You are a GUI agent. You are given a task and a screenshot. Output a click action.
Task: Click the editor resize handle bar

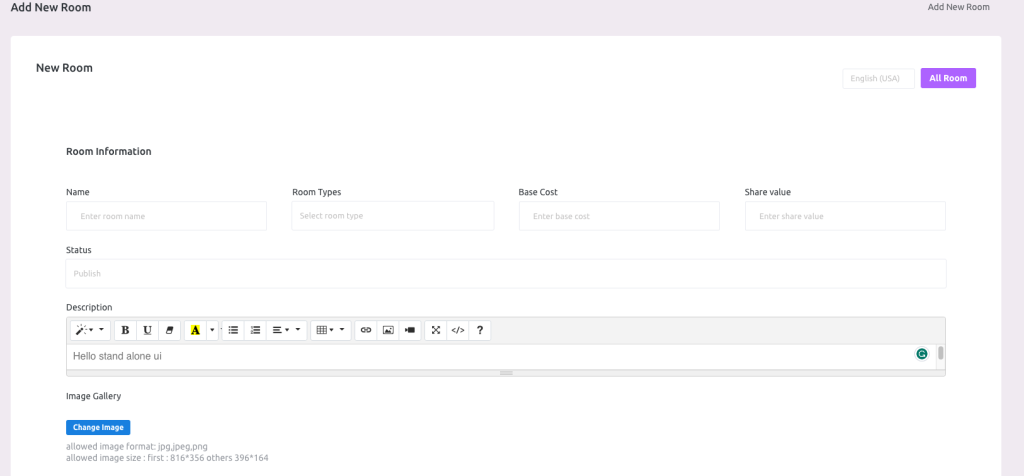506,373
